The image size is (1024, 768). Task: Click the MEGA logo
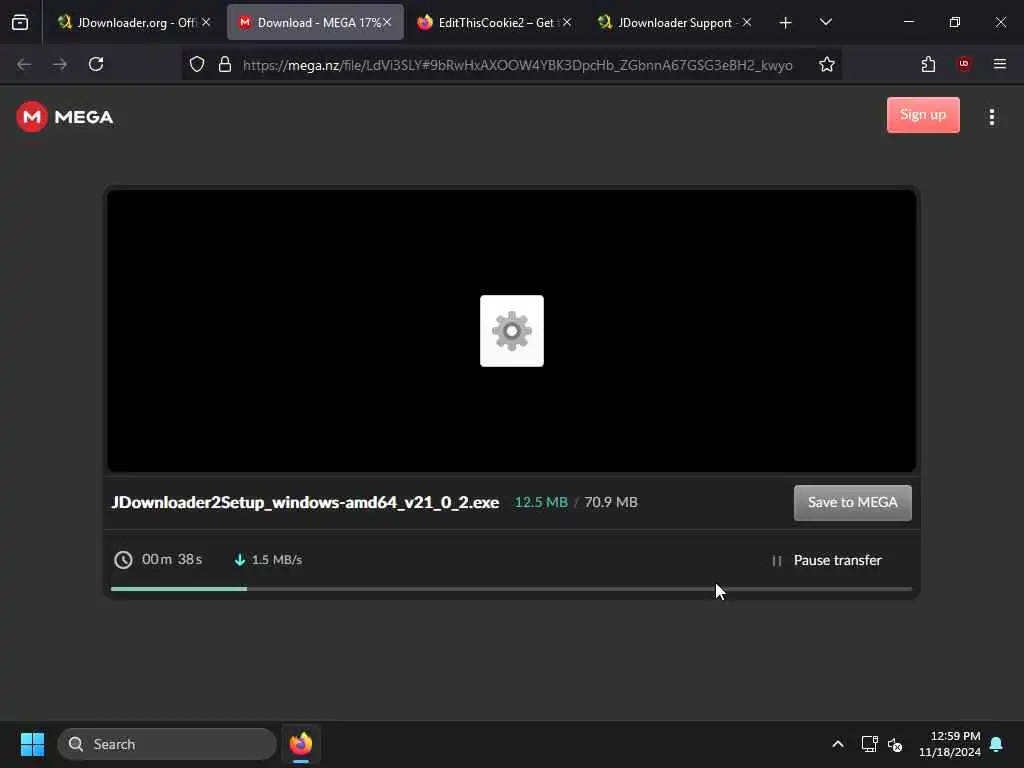(x=65, y=117)
